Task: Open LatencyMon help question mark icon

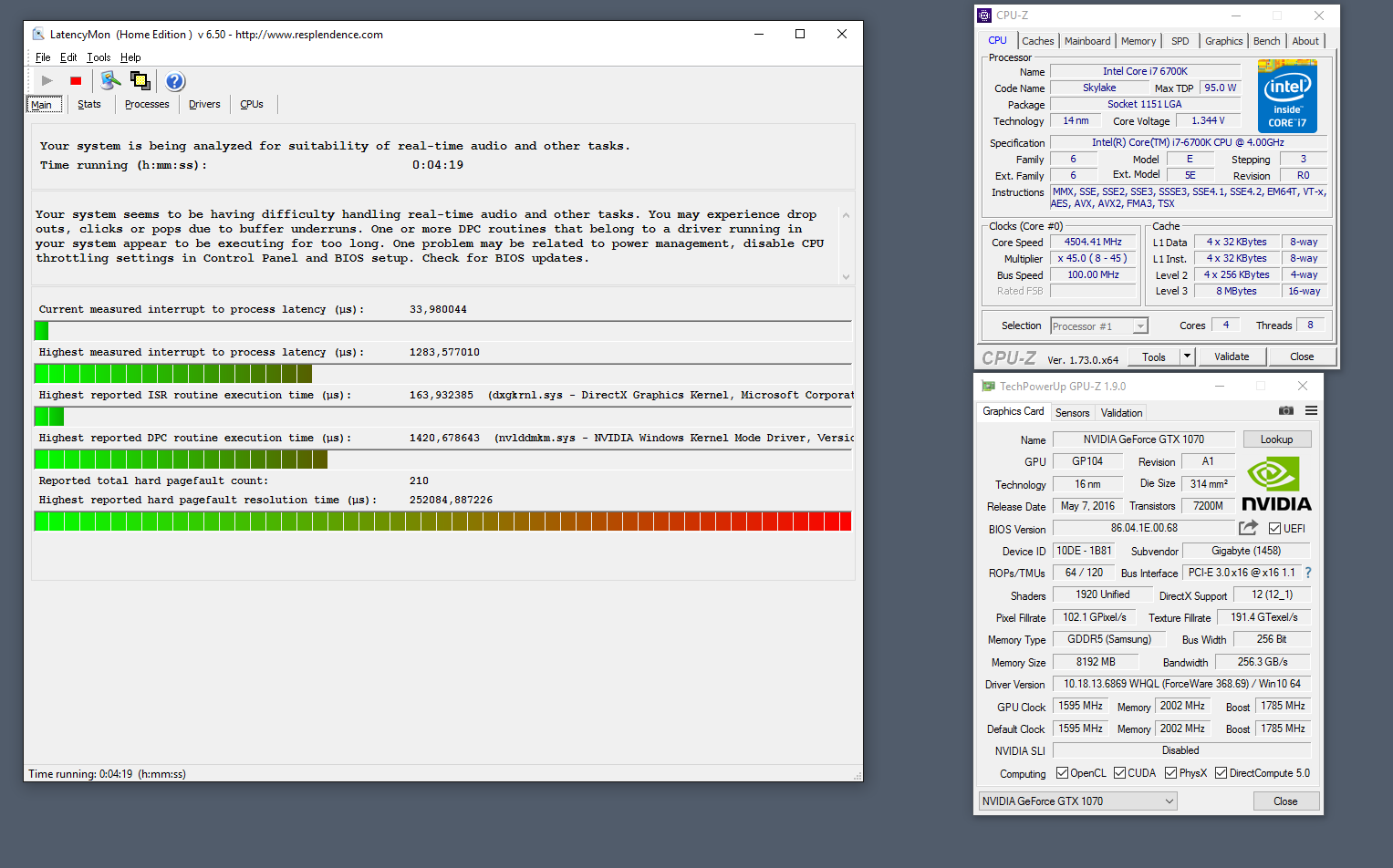Action: click(175, 81)
